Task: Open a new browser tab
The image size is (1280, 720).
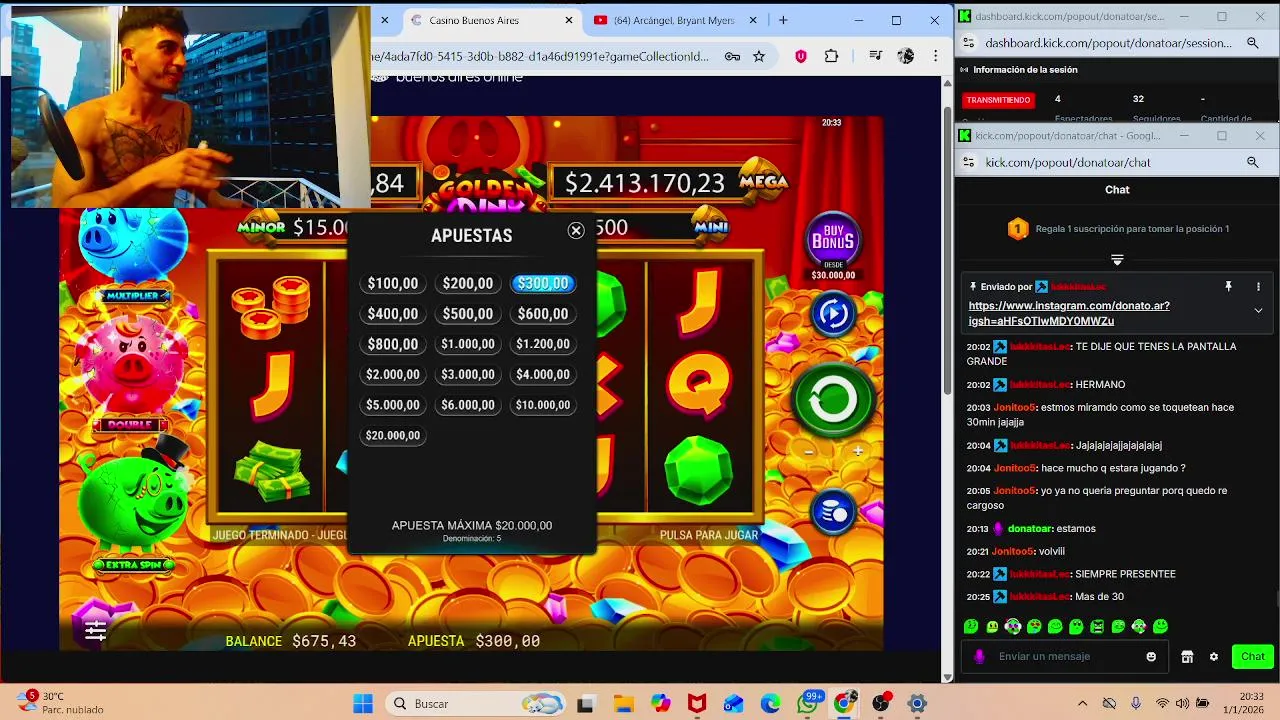Action: [x=783, y=20]
